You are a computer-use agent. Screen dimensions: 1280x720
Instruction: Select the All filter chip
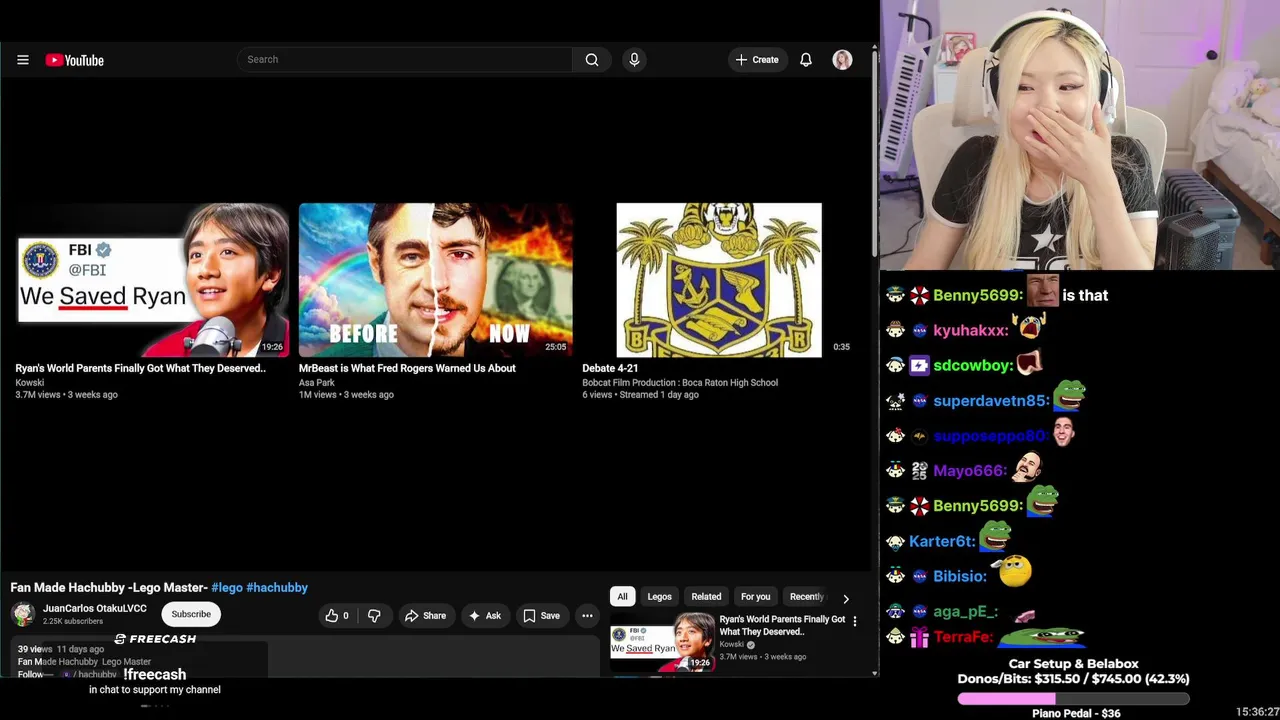click(x=622, y=597)
